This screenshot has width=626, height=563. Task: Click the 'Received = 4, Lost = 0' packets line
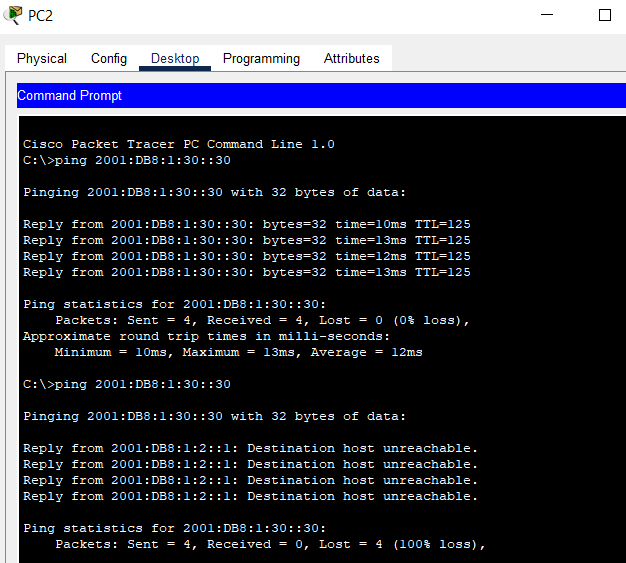pyautogui.click(x=262, y=320)
